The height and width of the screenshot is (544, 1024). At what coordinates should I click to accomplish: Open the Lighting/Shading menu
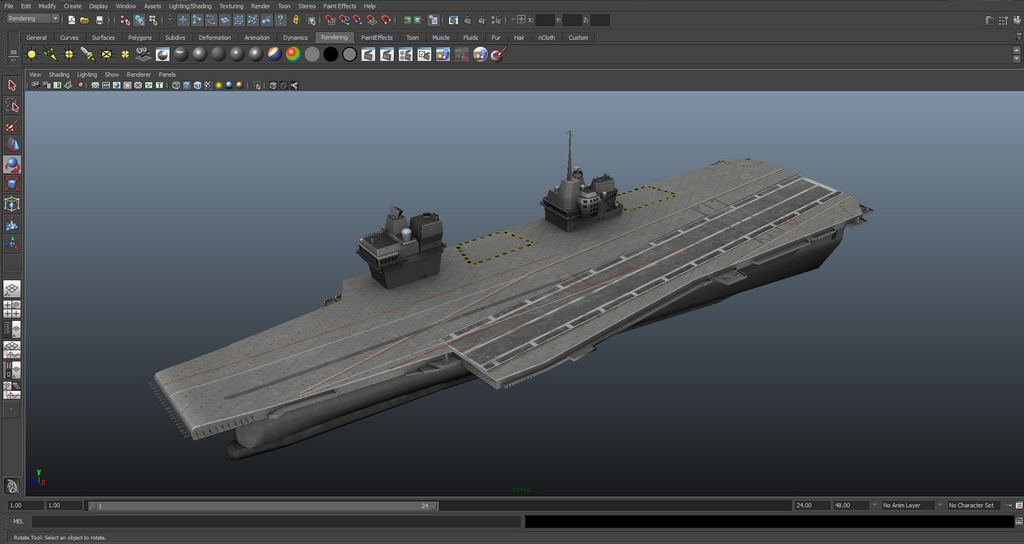tap(189, 6)
